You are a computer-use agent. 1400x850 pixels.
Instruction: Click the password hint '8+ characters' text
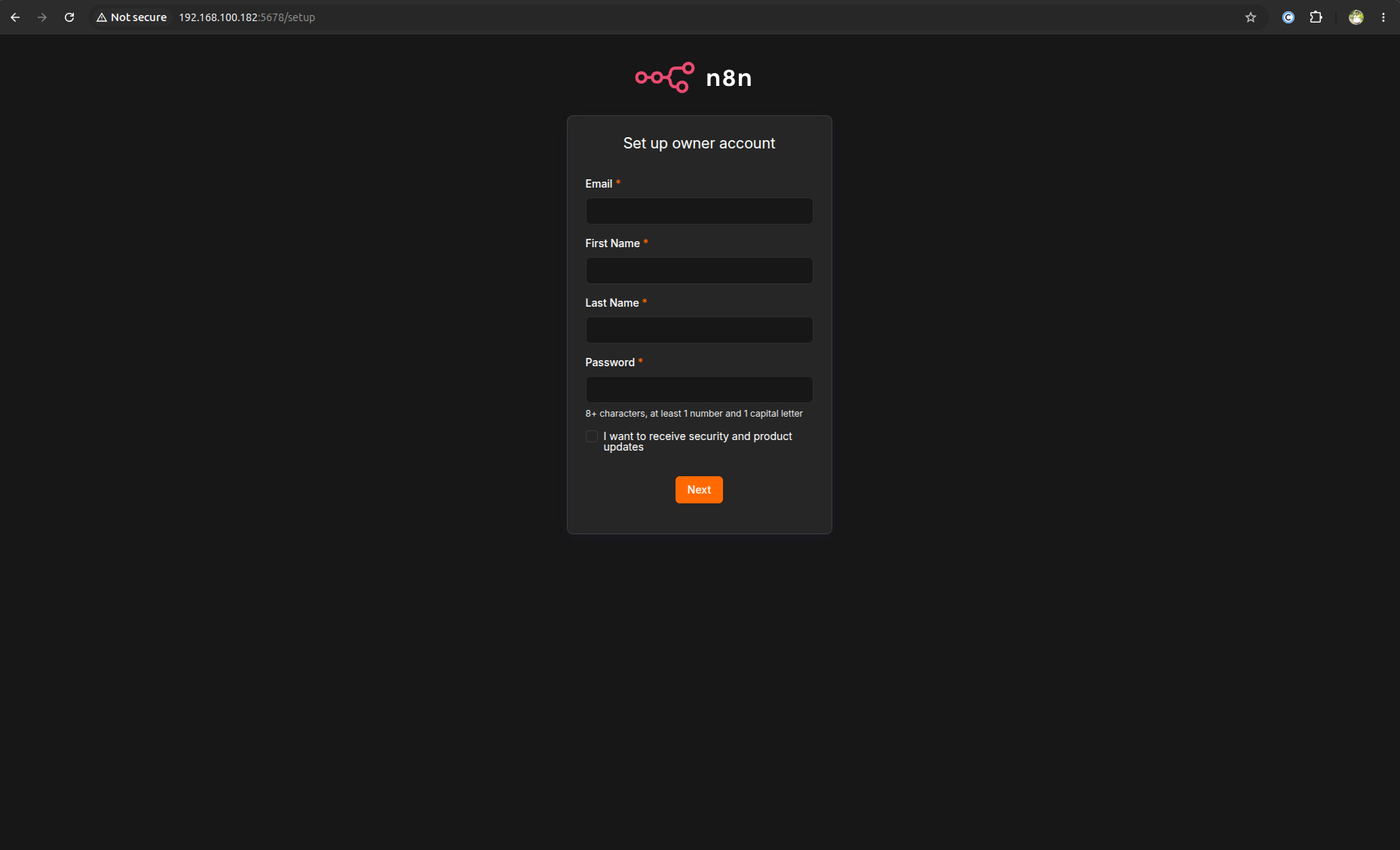tap(694, 414)
